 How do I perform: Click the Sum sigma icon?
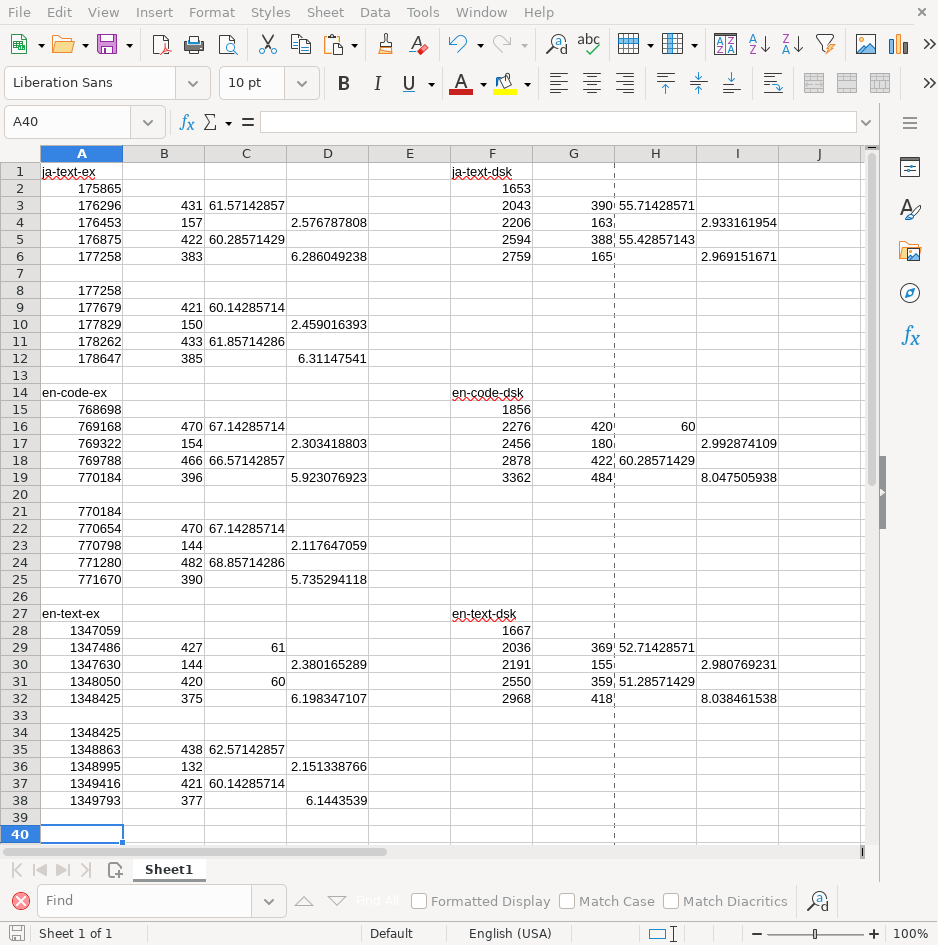tap(210, 122)
